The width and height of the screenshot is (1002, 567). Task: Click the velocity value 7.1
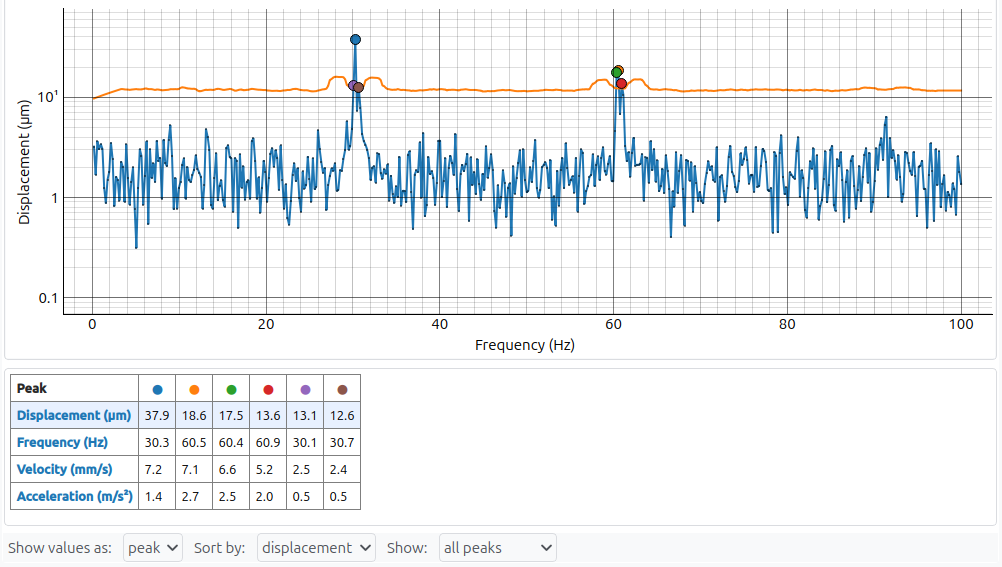(x=190, y=469)
